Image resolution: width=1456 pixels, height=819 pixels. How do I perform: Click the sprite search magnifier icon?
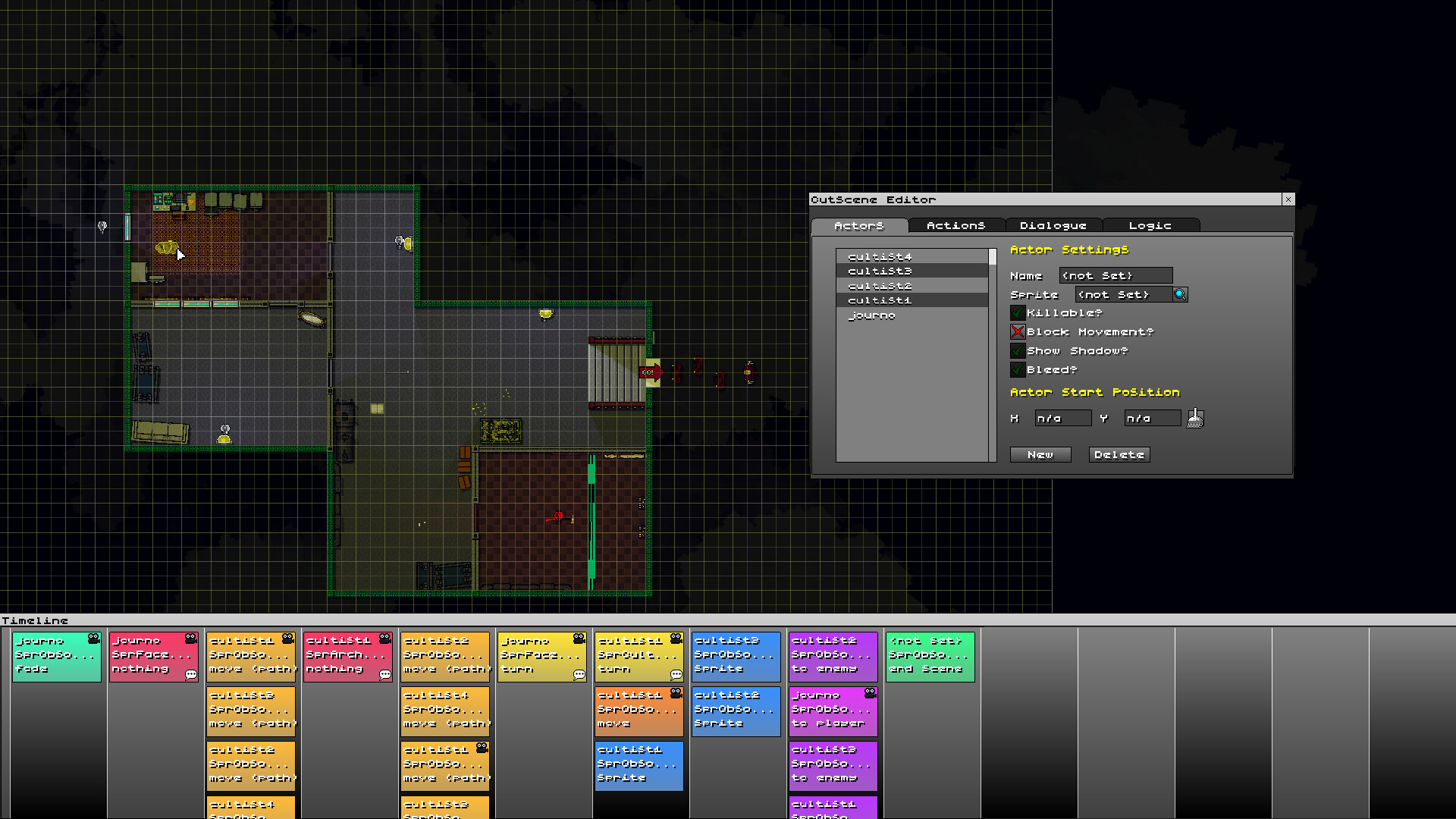tap(1180, 294)
